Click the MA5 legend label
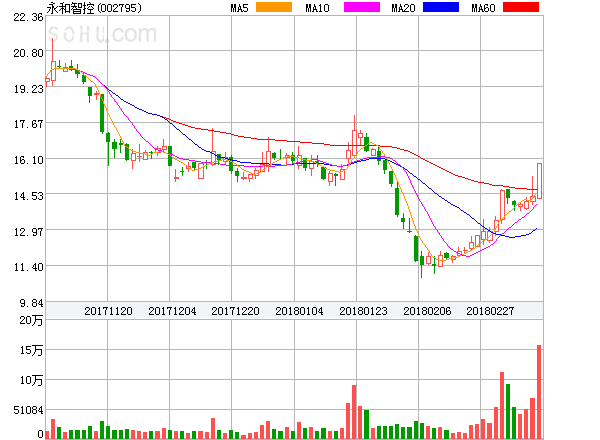 (x=239, y=8)
